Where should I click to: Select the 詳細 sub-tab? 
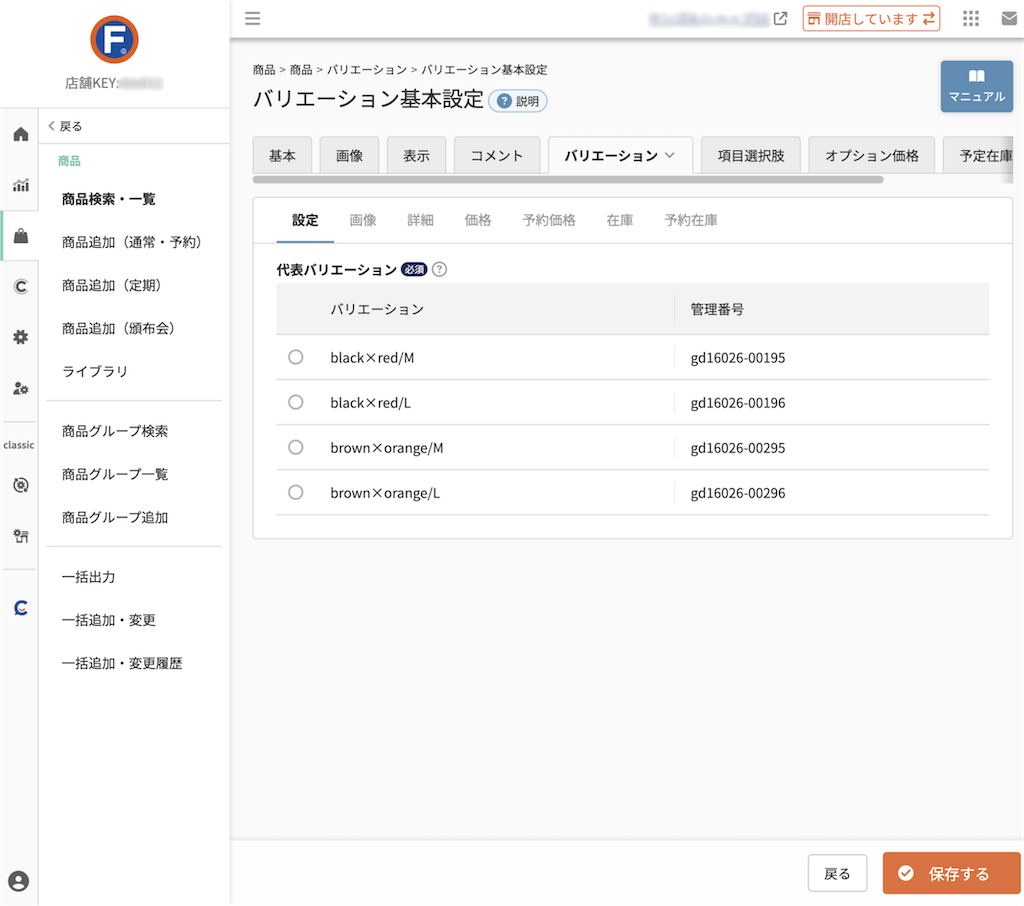420,220
